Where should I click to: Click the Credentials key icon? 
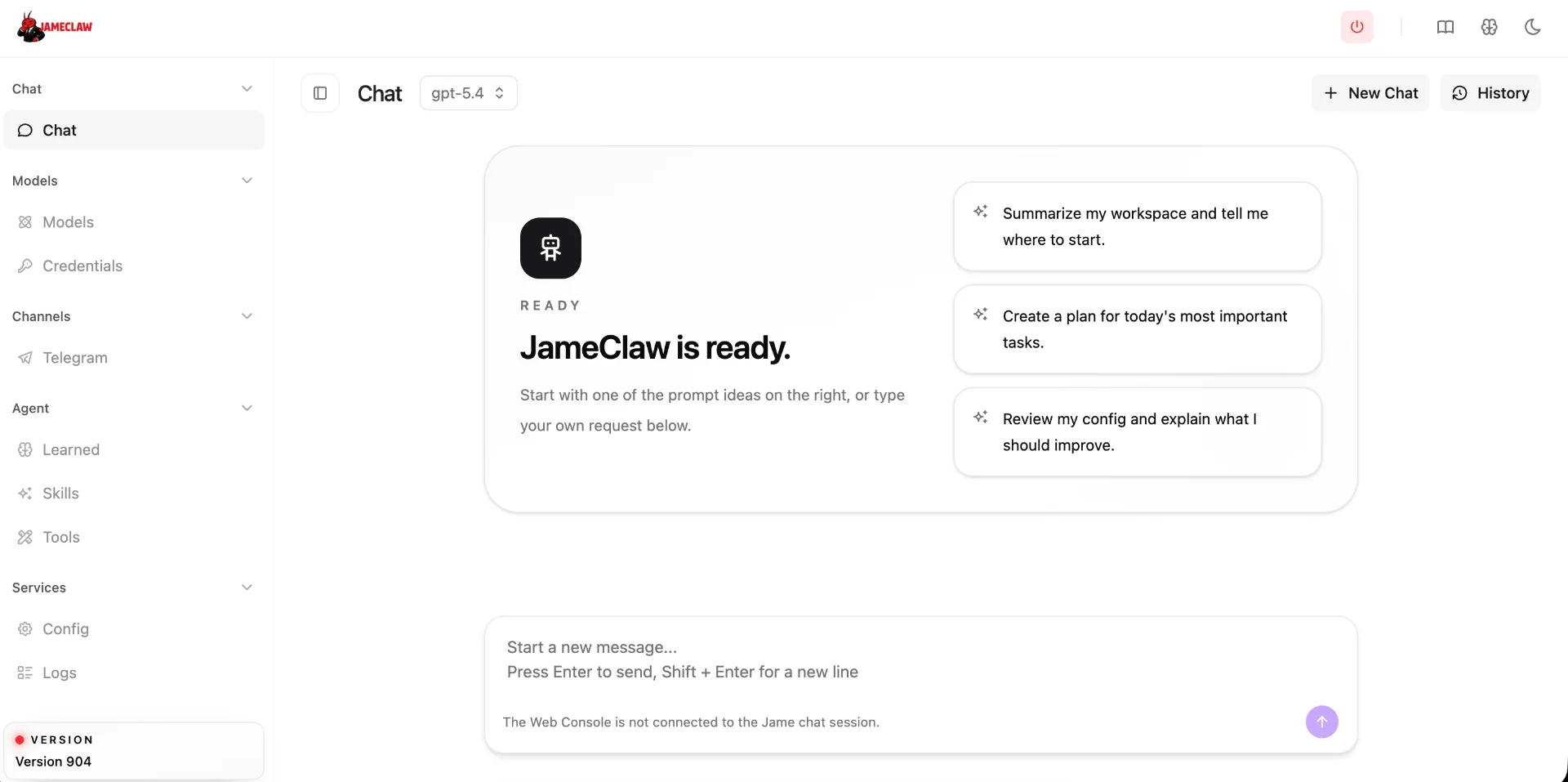[x=25, y=266]
